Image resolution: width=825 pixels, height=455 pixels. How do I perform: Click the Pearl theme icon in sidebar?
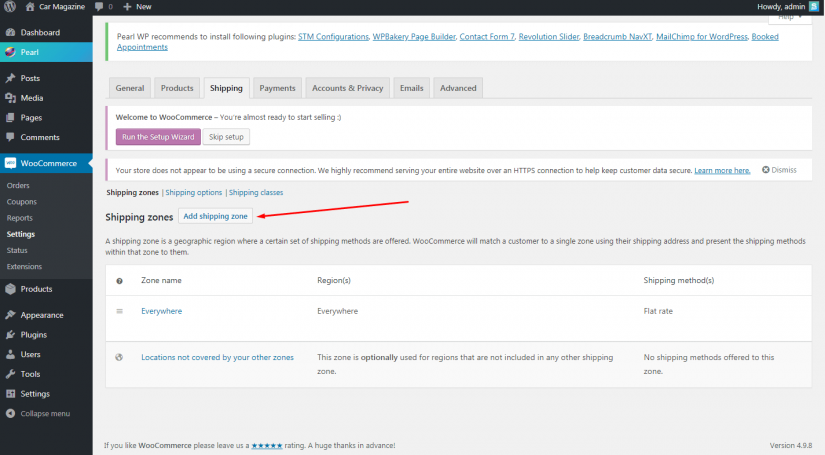(11, 52)
